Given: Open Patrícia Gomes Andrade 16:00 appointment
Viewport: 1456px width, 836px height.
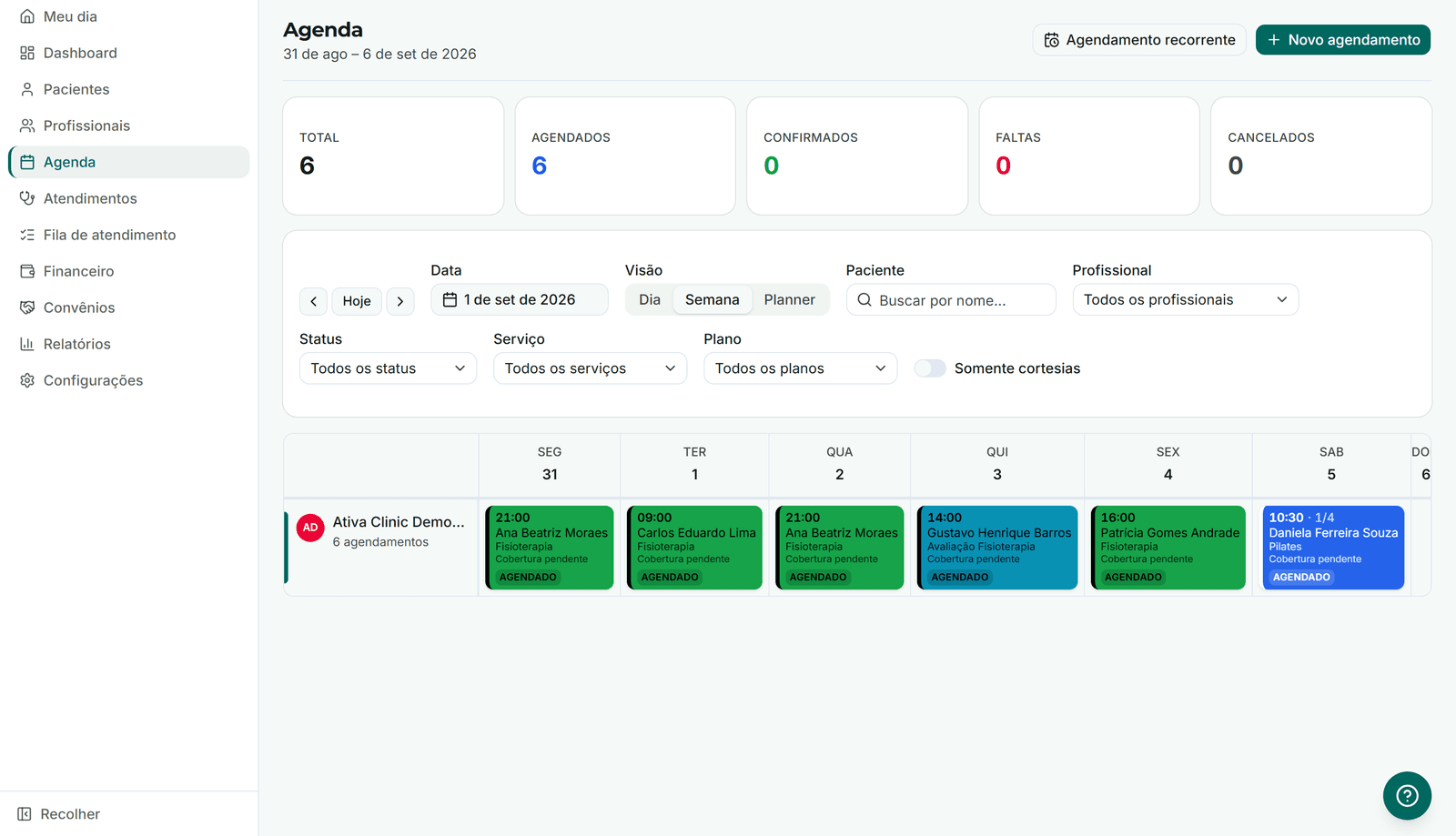Looking at the screenshot, I should click(x=1168, y=548).
